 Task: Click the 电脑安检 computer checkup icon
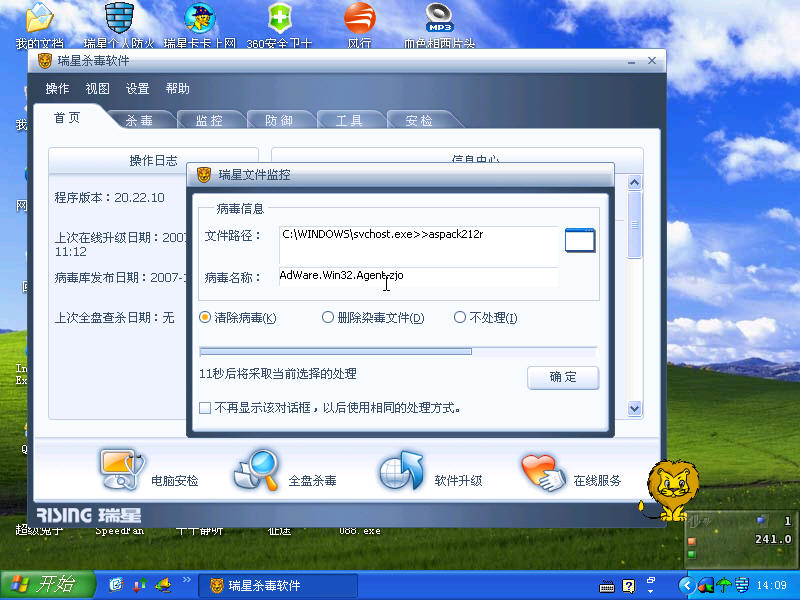tap(122, 470)
